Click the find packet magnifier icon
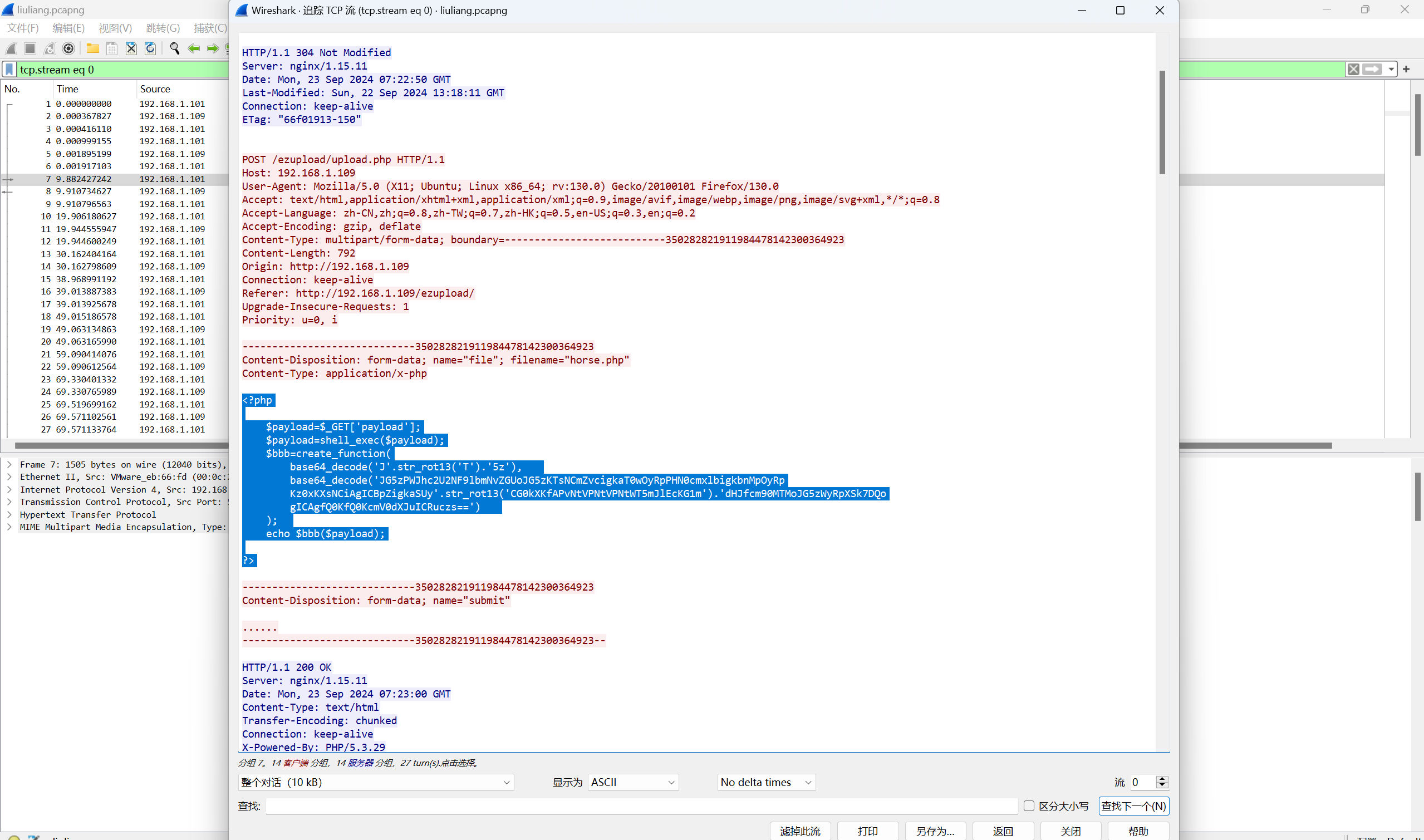The width and height of the screenshot is (1424, 840). coord(174,48)
